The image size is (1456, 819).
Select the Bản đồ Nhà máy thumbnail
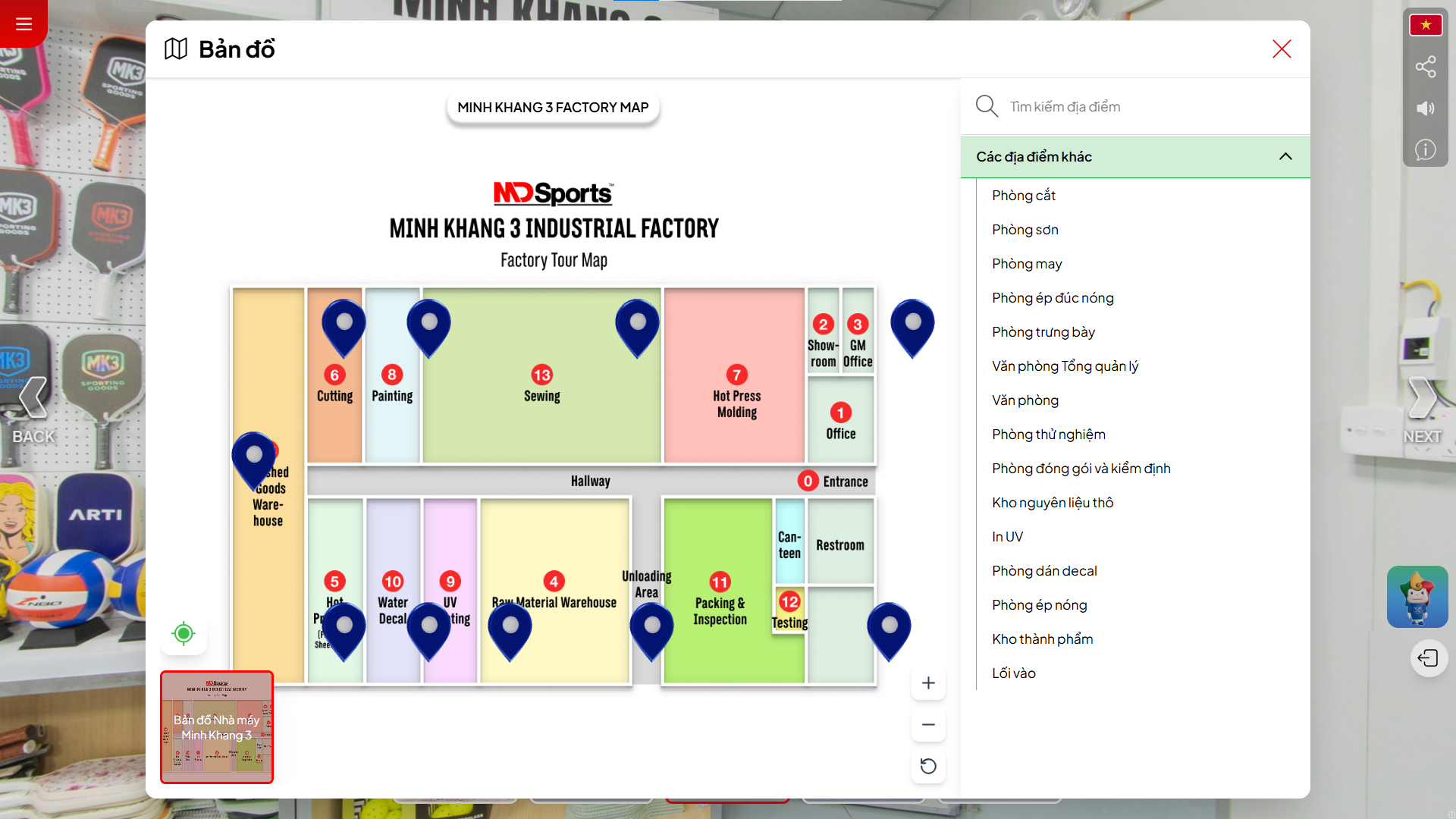point(217,727)
